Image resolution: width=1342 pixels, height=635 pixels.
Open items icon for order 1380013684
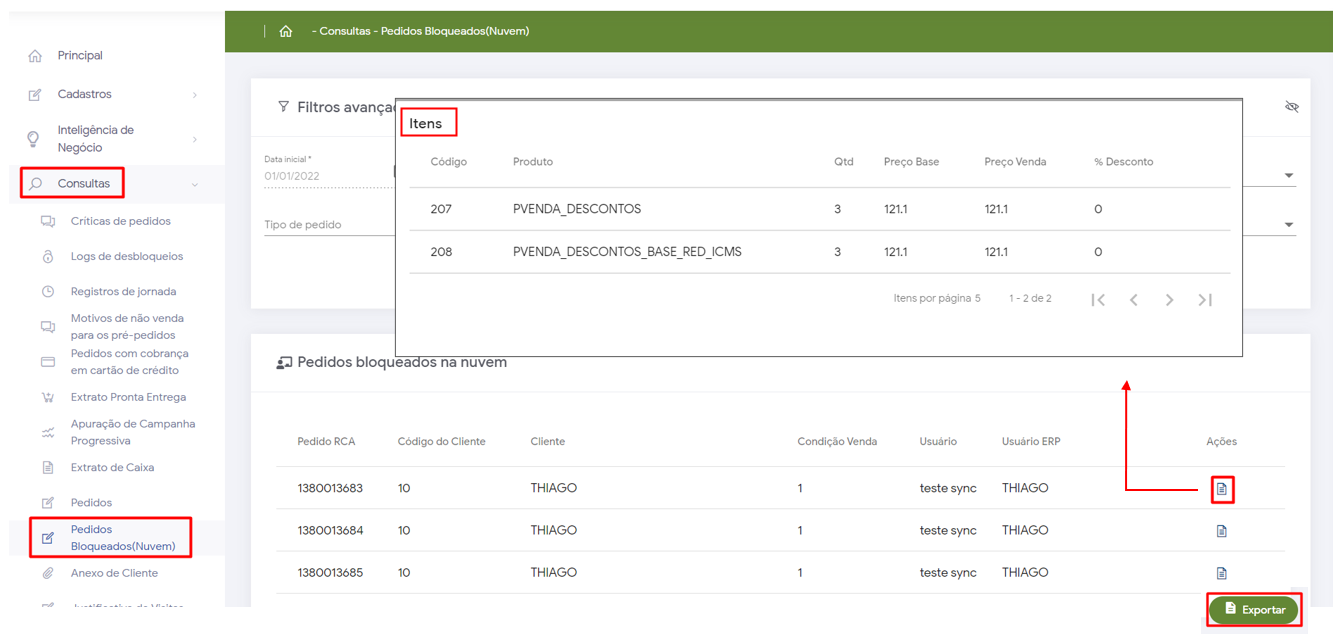pyautogui.click(x=1221, y=531)
